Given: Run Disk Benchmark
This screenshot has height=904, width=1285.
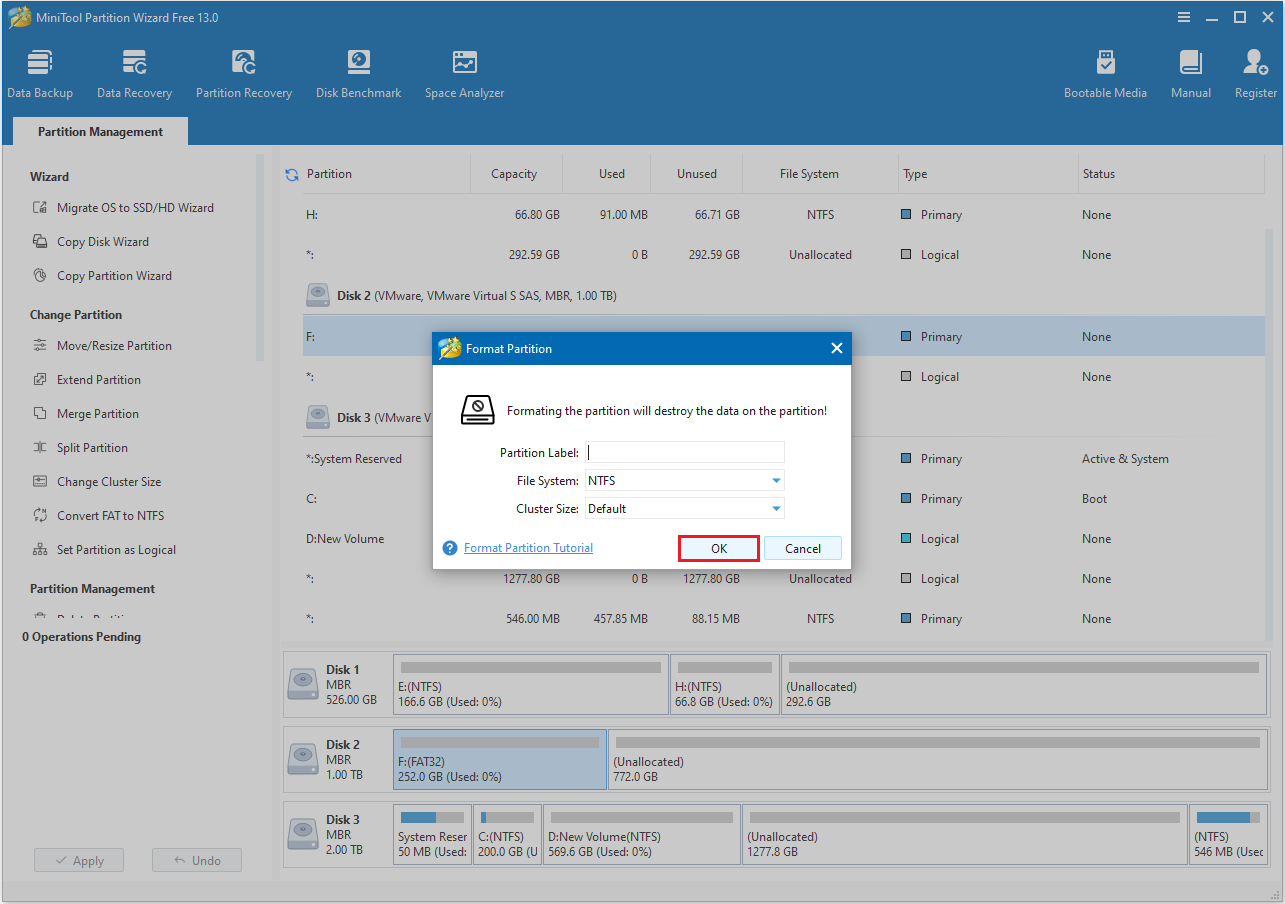Looking at the screenshot, I should tap(358, 70).
